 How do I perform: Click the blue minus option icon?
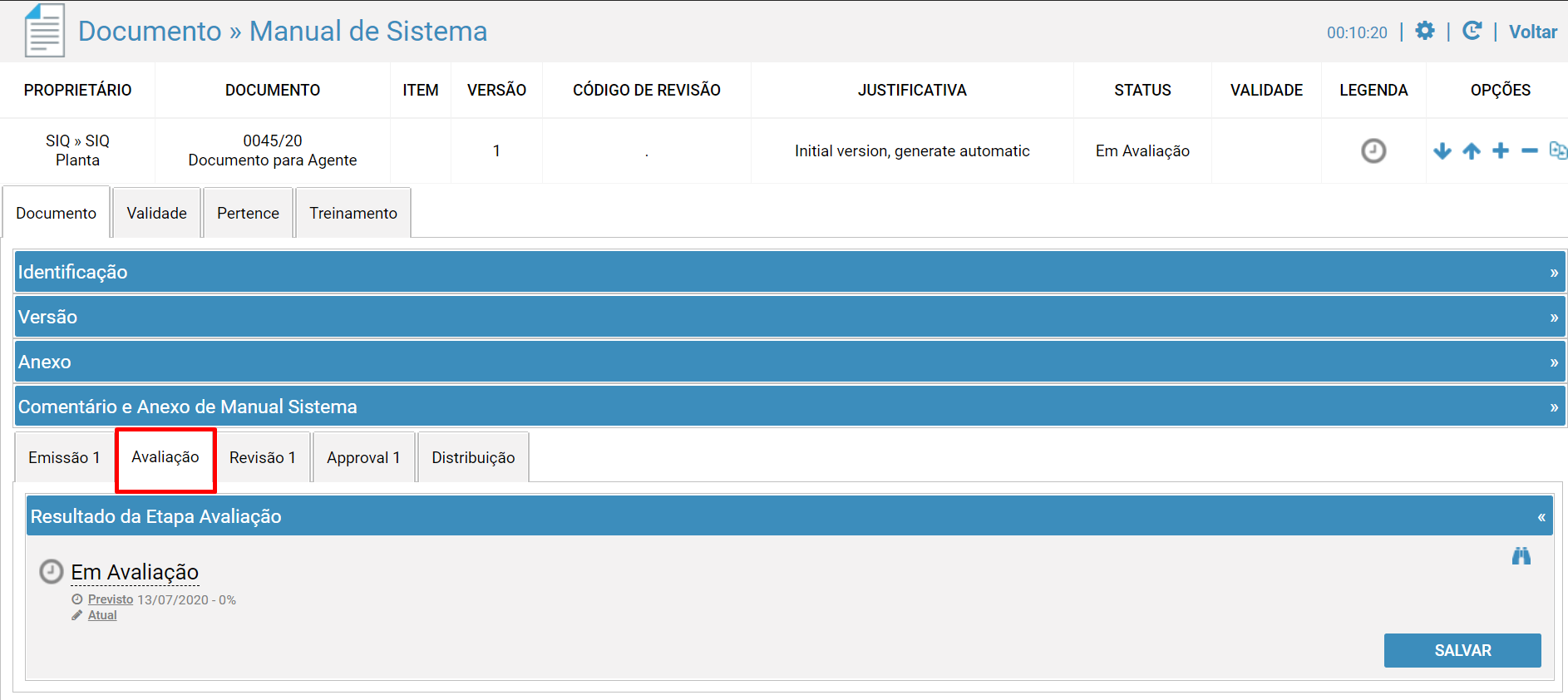pos(1530,150)
